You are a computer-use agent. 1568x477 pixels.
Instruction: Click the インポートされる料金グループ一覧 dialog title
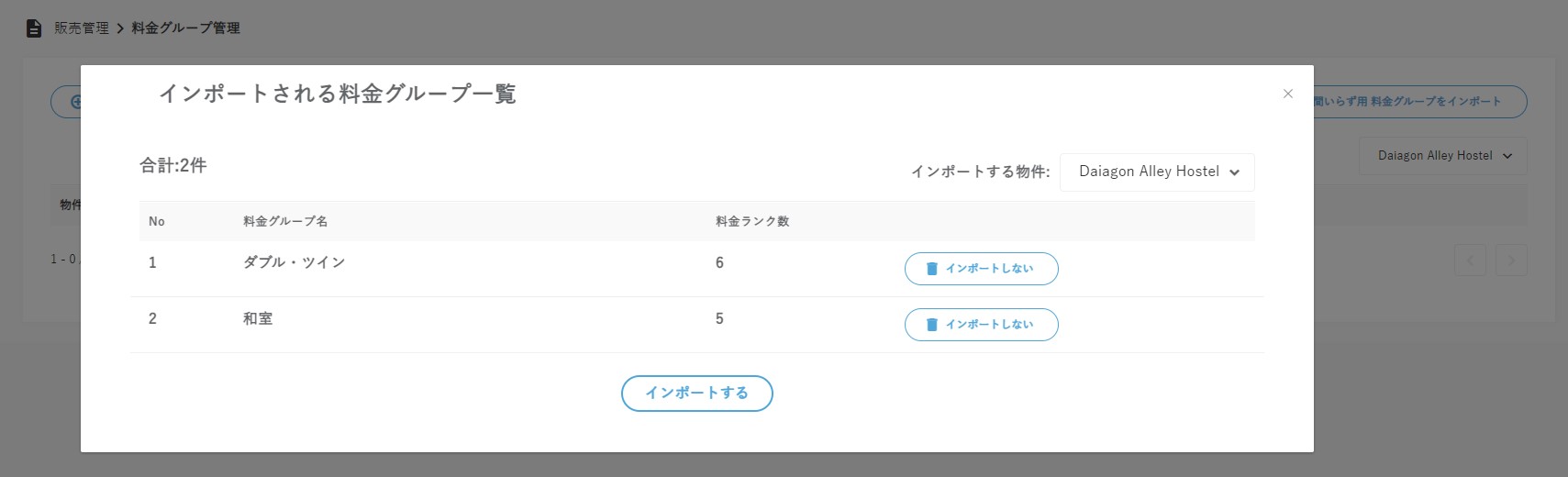338,94
